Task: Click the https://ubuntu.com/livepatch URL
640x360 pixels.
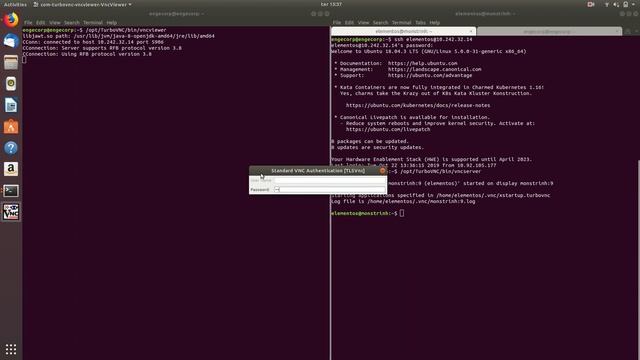Action: pyautogui.click(x=388, y=129)
